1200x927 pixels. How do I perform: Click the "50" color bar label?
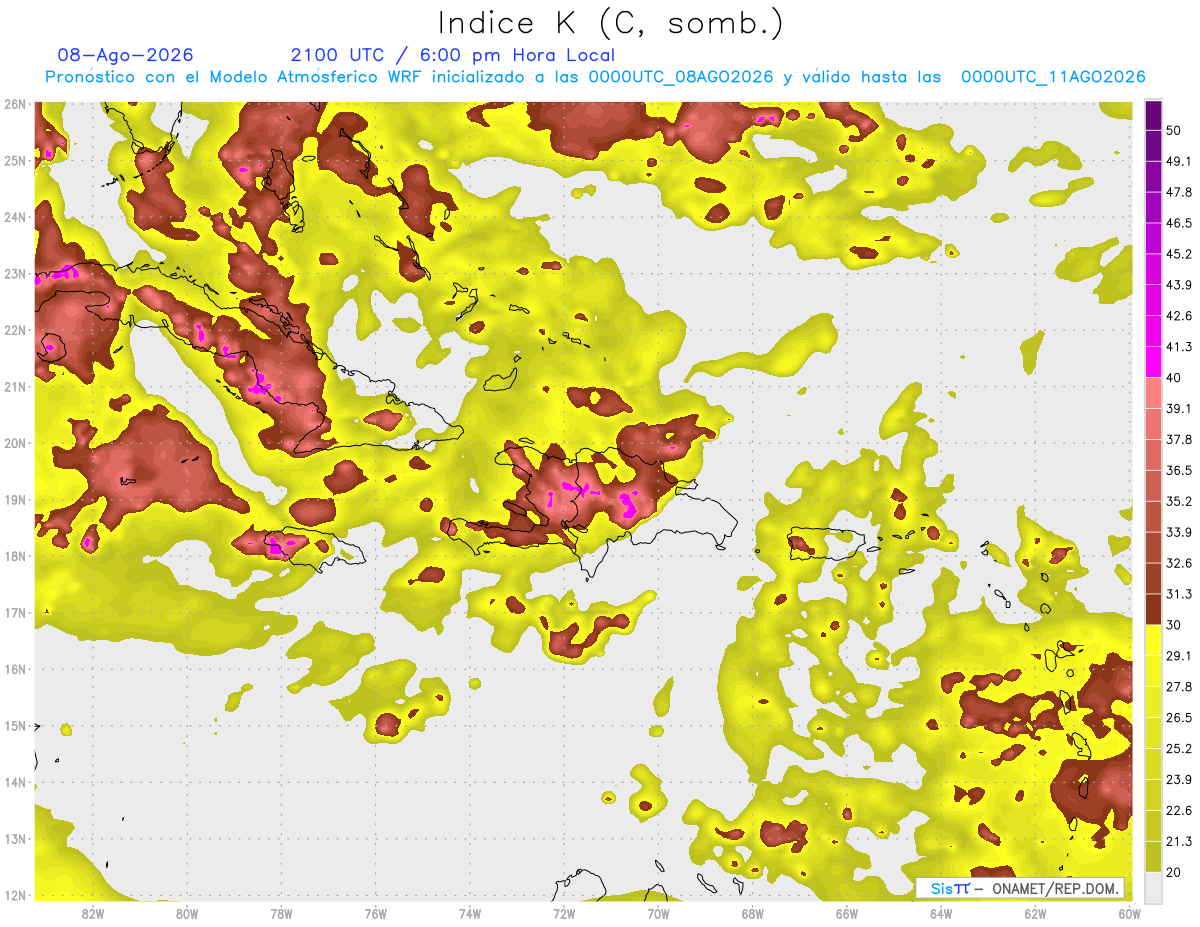[x=1174, y=131]
